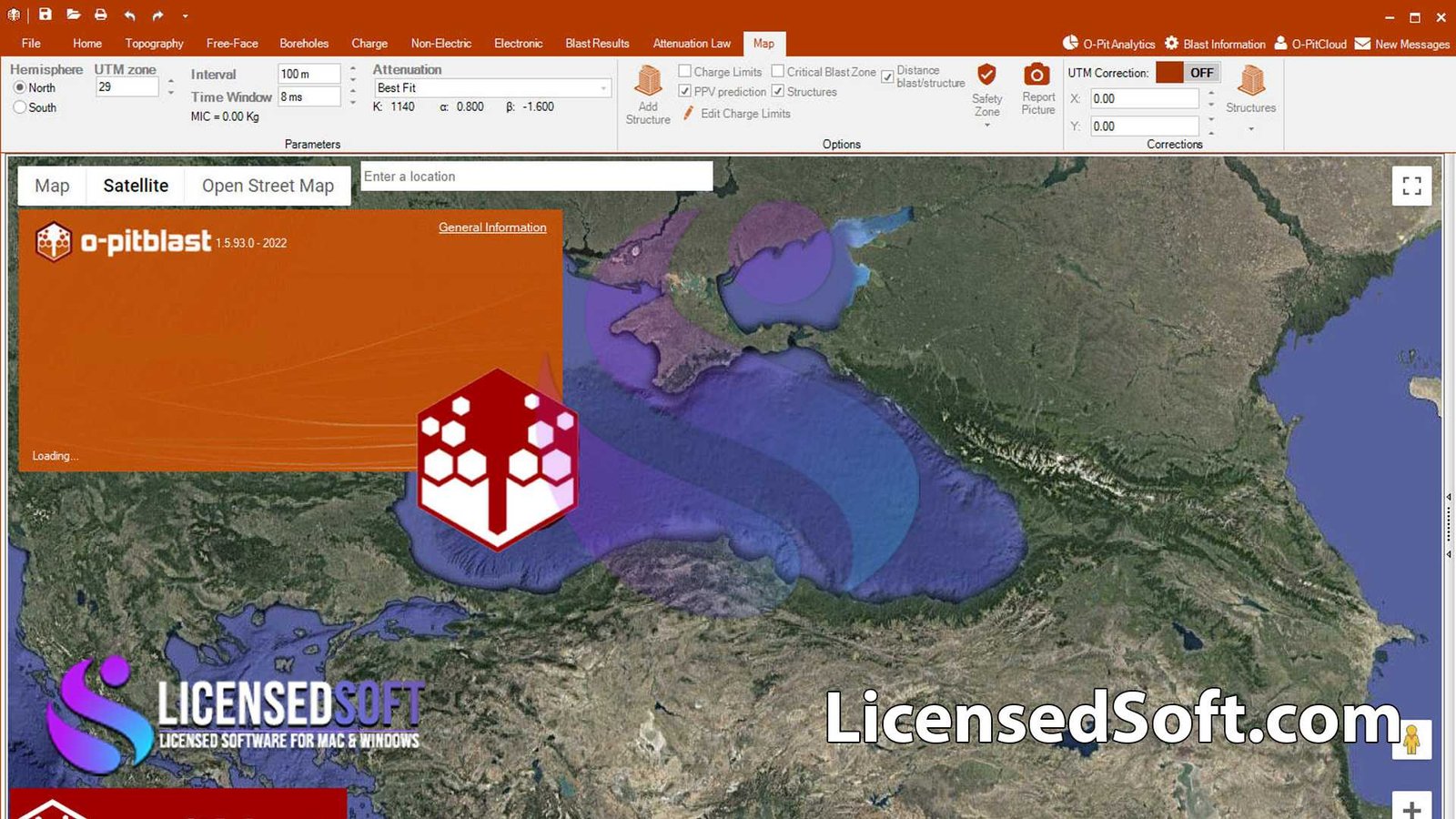Screen dimensions: 1456x819
Task: Open O-Pit Analytics
Action: pyautogui.click(x=1108, y=44)
